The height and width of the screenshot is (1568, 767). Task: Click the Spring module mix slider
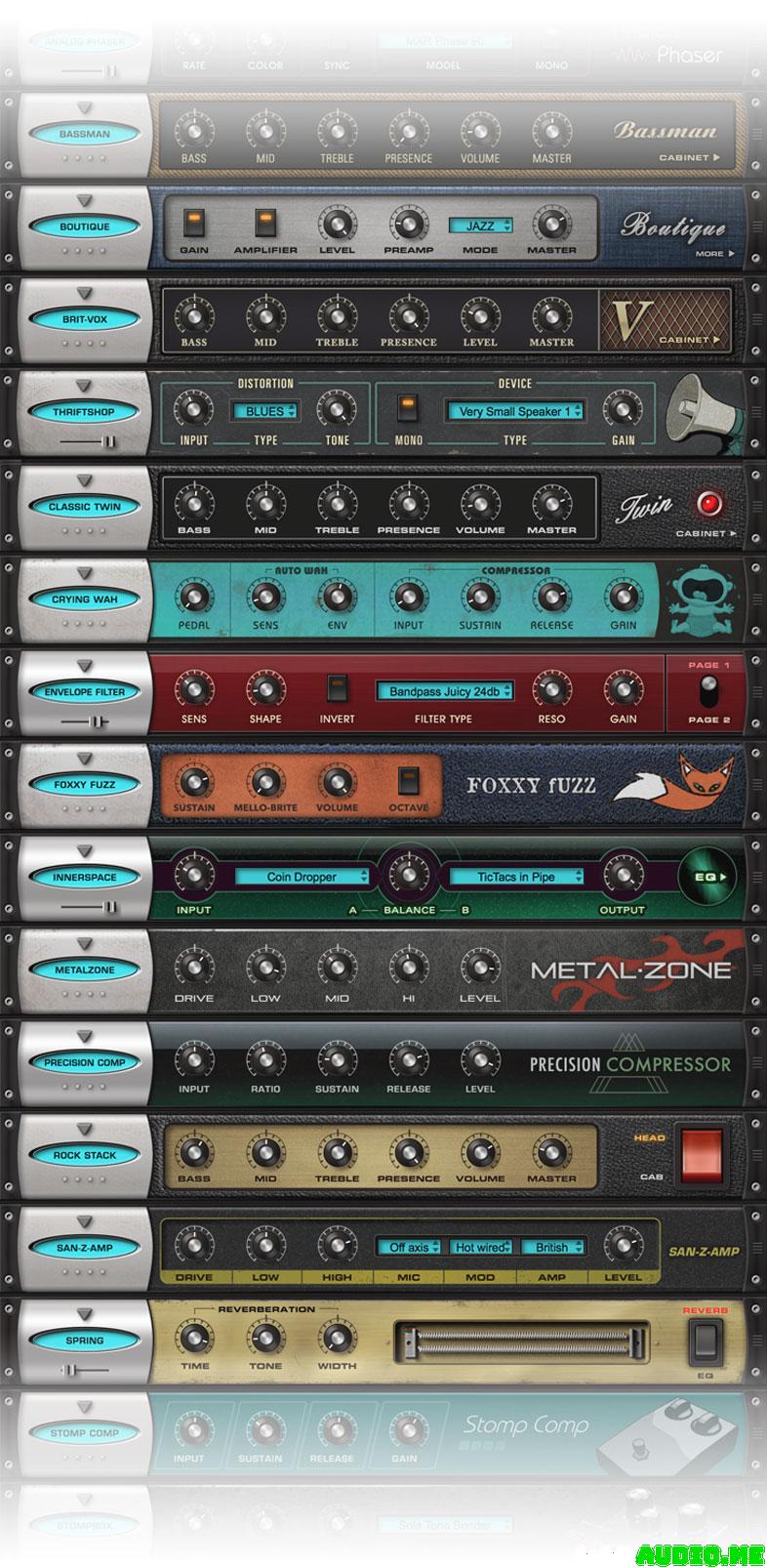86,1370
